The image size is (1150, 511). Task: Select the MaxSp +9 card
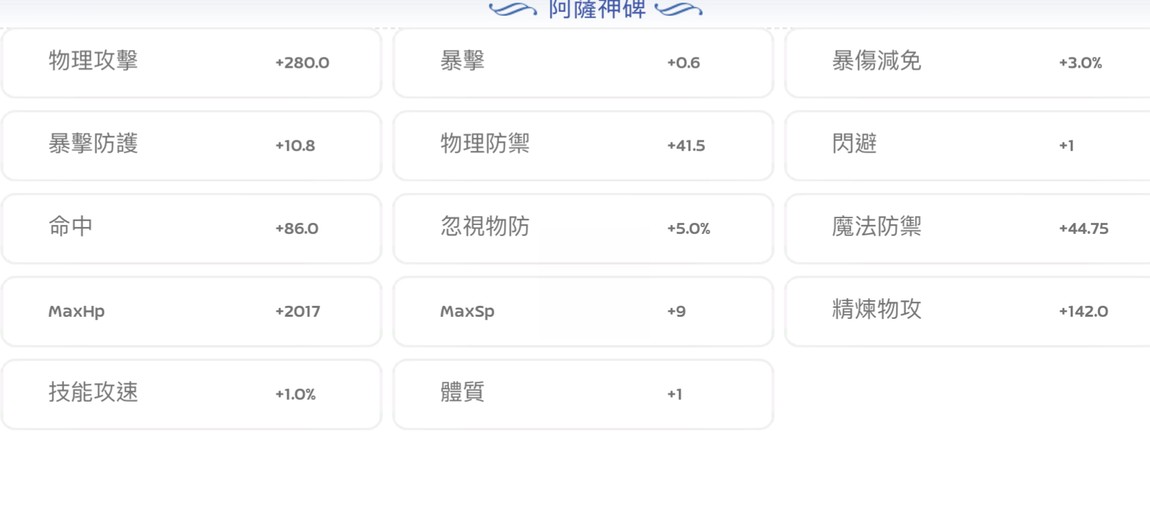click(x=583, y=311)
